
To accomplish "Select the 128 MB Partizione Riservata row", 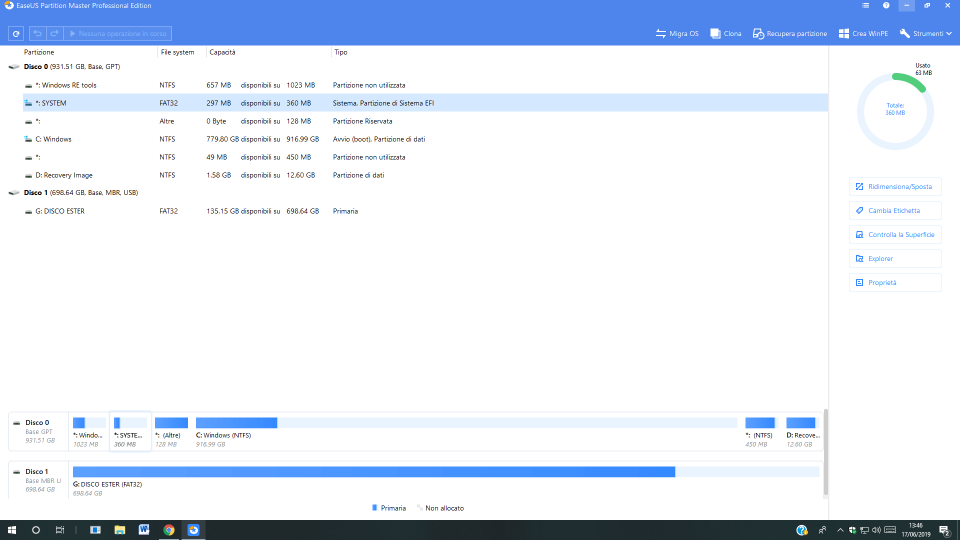I will coord(425,121).
